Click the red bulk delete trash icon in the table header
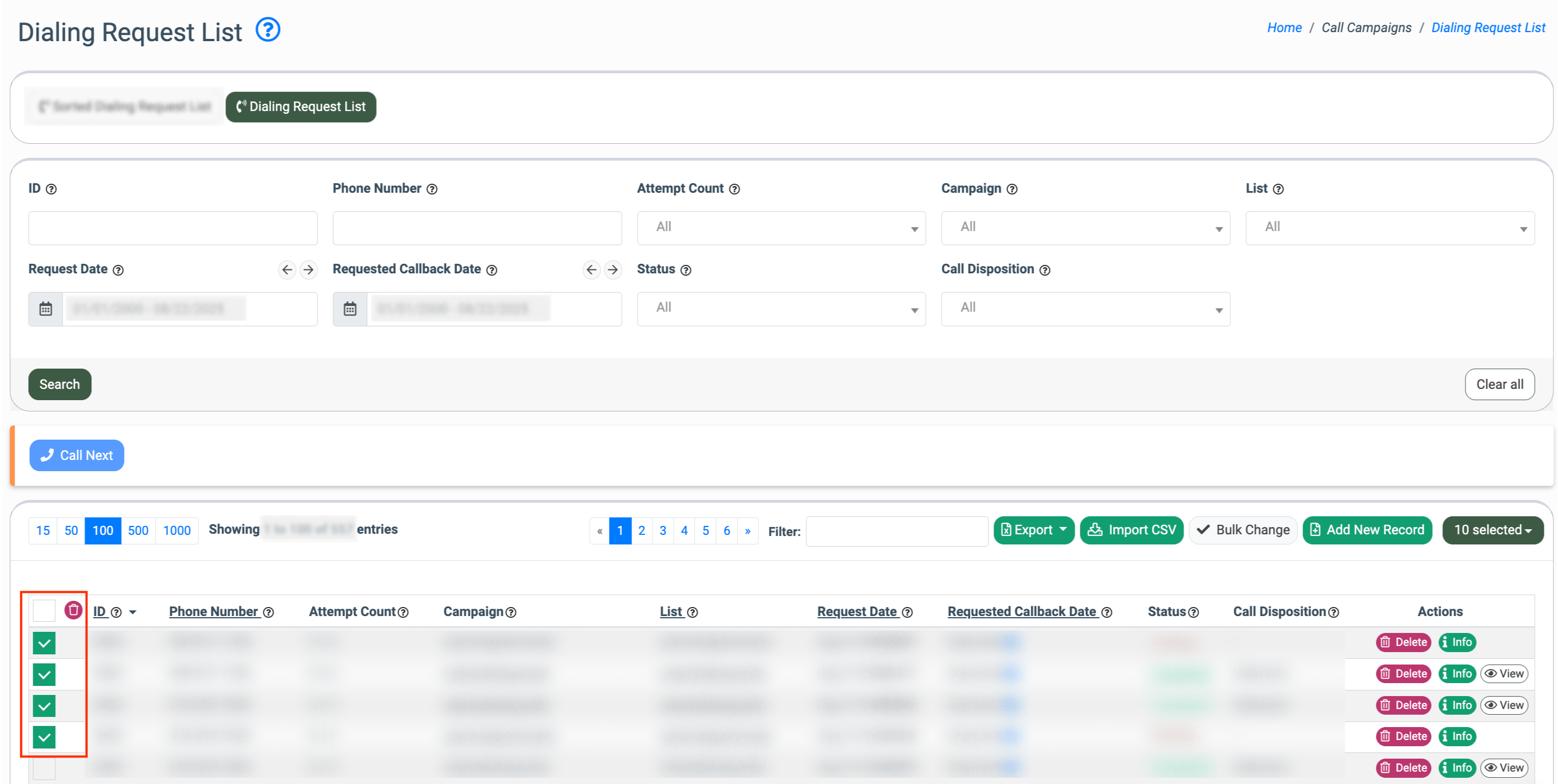Image resolution: width=1558 pixels, height=784 pixels. pos(73,610)
